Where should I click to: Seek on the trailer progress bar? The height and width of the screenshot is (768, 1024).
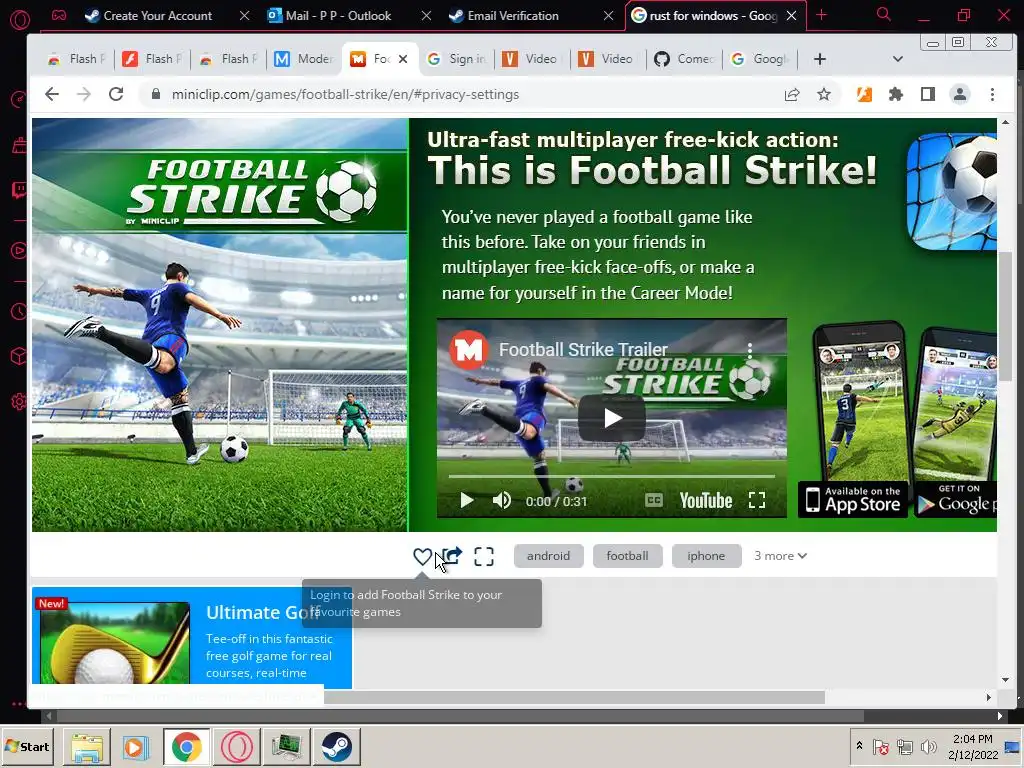pos(611,477)
